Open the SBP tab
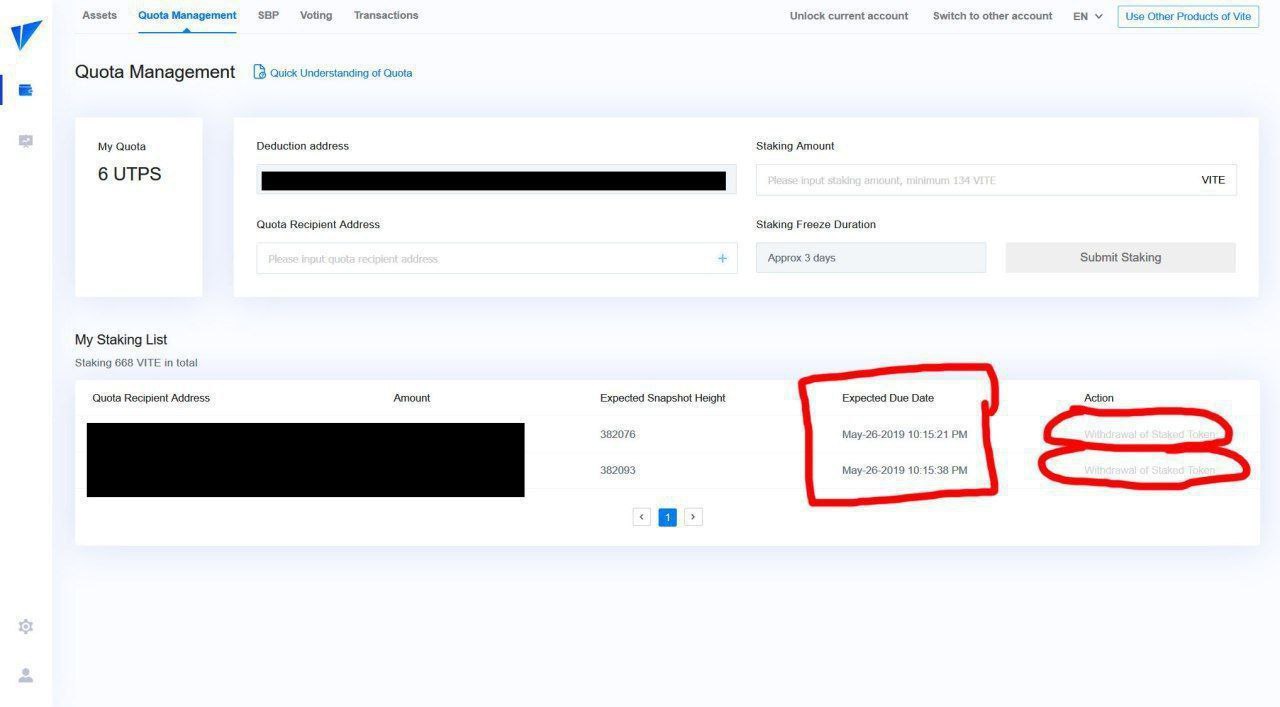This screenshot has height=707, width=1280. point(268,15)
